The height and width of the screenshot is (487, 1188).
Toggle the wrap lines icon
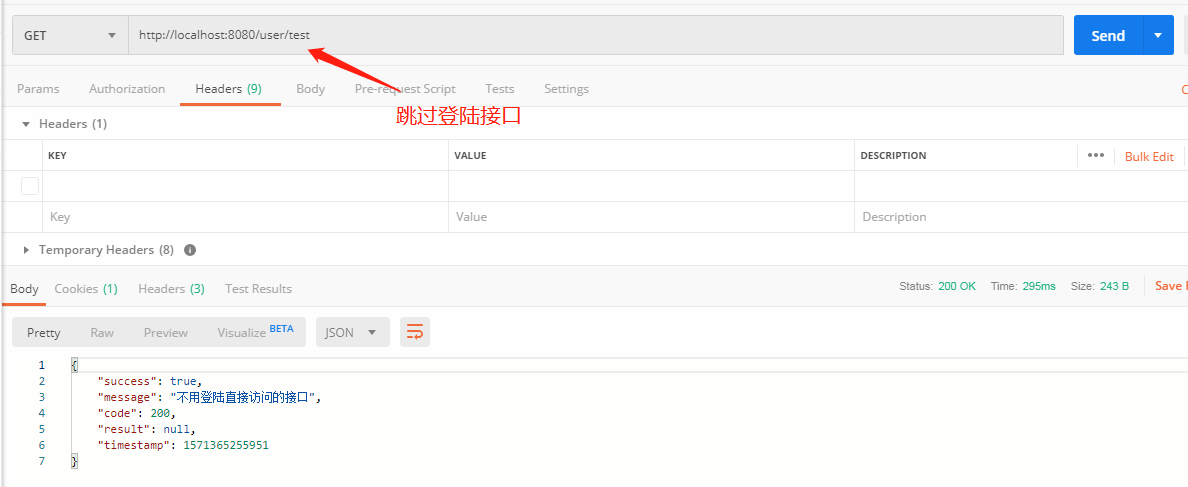(x=415, y=332)
